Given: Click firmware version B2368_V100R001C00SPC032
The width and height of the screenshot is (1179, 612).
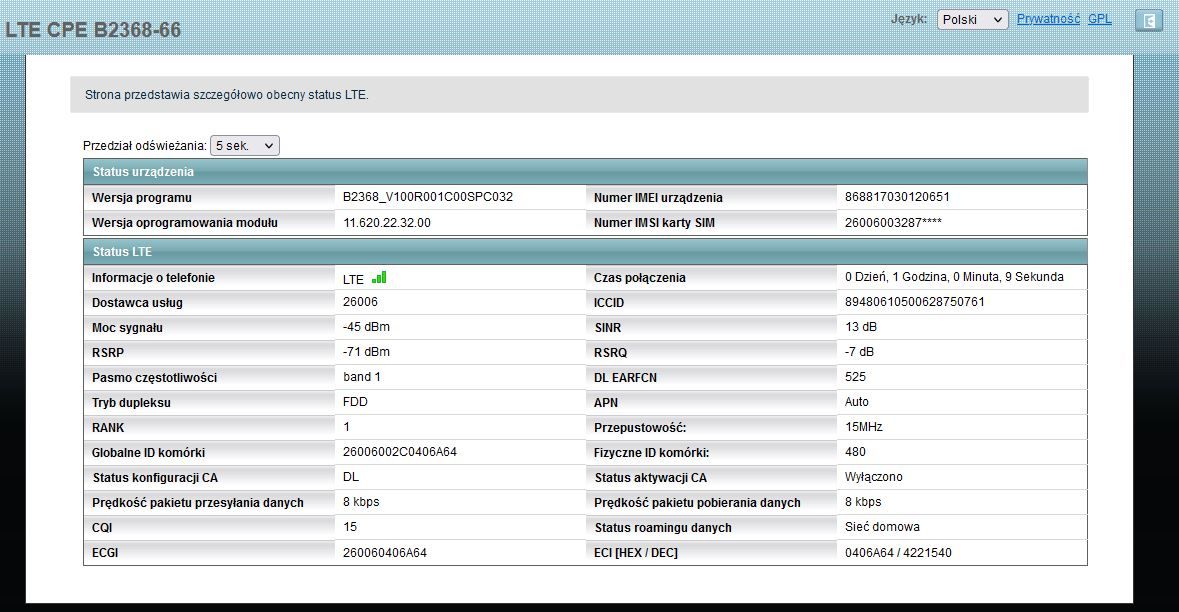Looking at the screenshot, I should point(428,197).
